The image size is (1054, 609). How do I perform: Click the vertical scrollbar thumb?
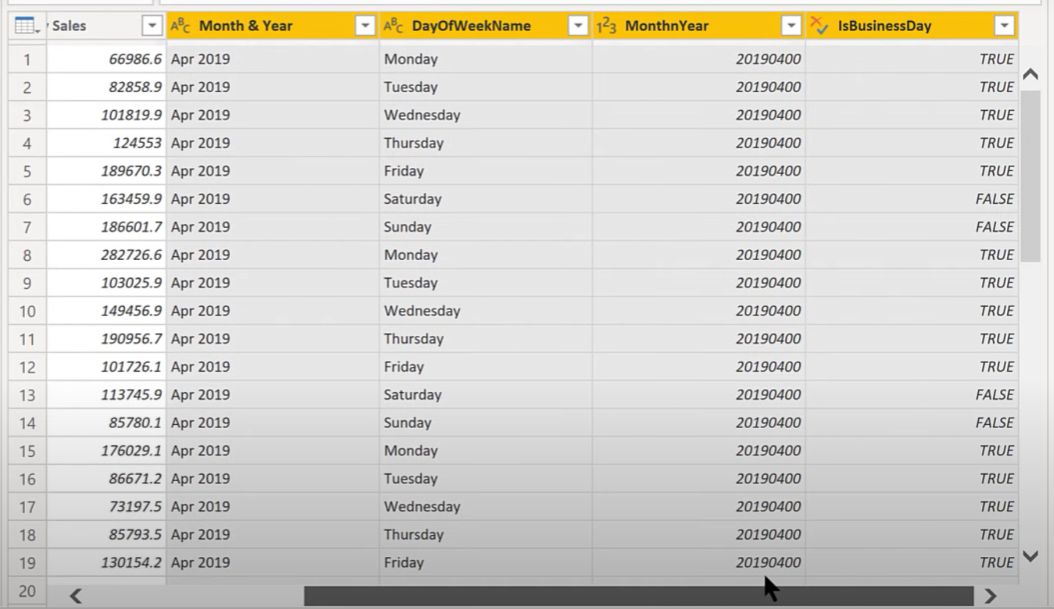coord(1030,176)
